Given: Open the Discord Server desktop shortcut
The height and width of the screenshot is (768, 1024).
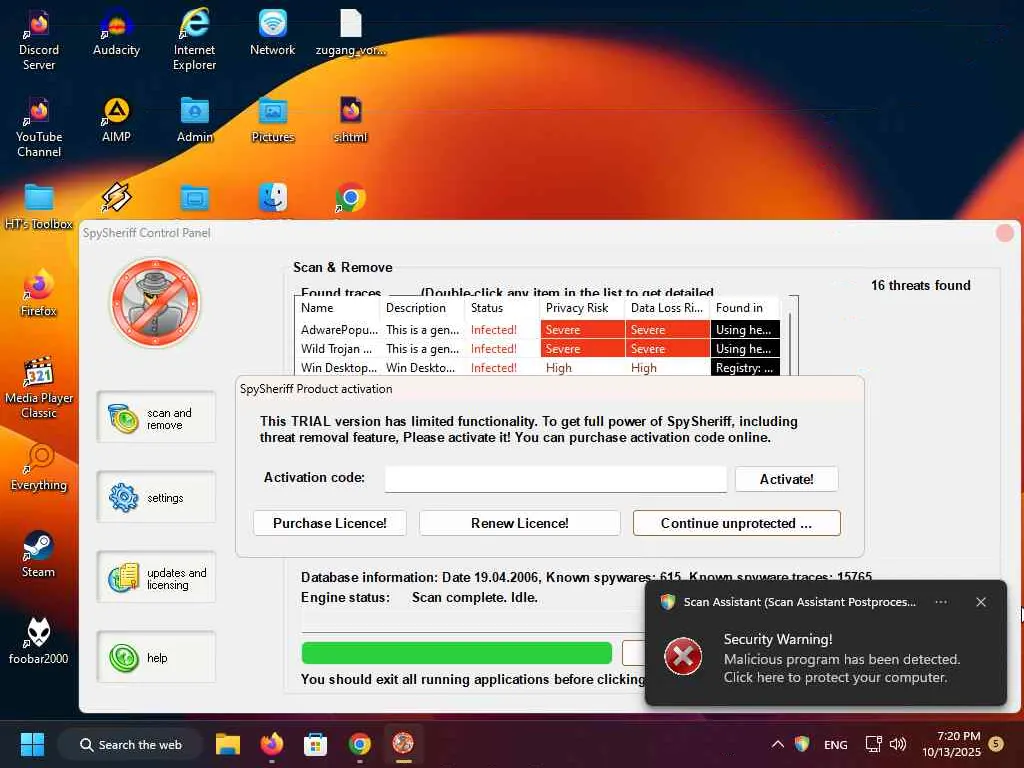Looking at the screenshot, I should (39, 40).
